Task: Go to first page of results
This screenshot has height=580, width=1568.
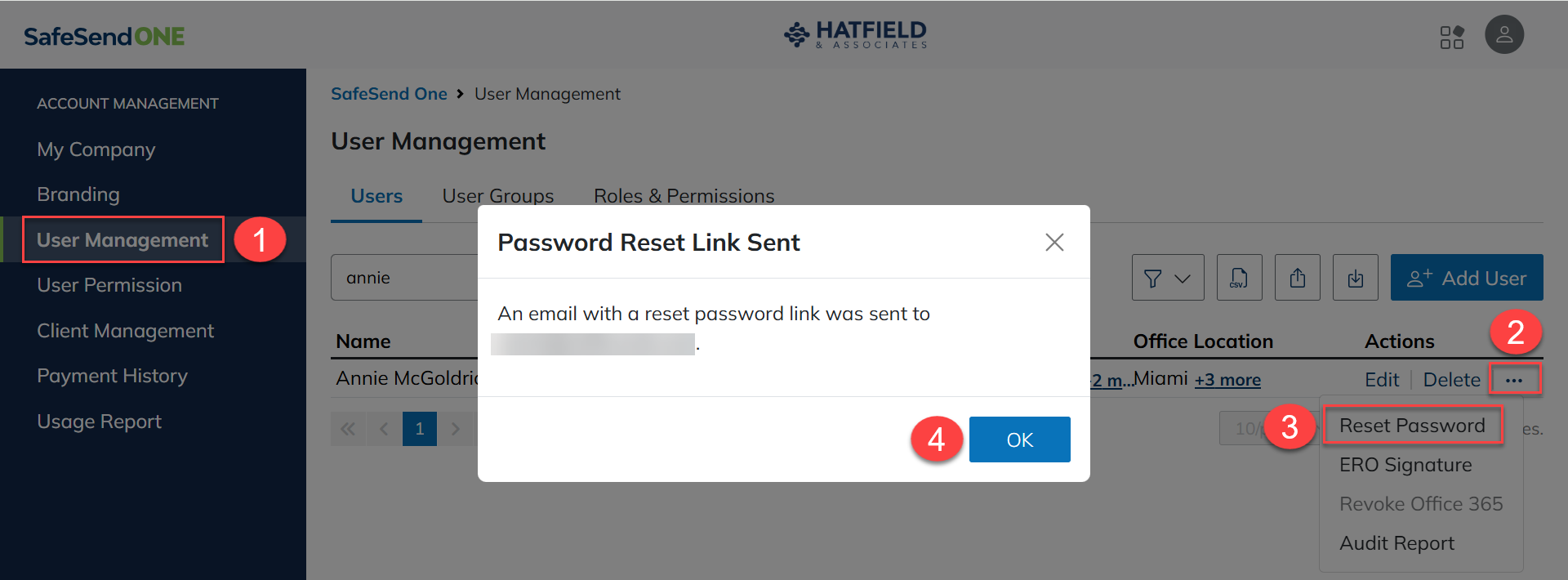Action: tap(348, 429)
